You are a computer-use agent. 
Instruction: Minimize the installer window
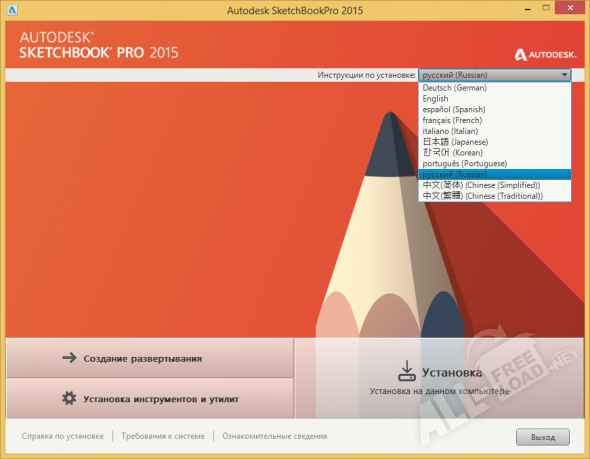tap(528, 8)
